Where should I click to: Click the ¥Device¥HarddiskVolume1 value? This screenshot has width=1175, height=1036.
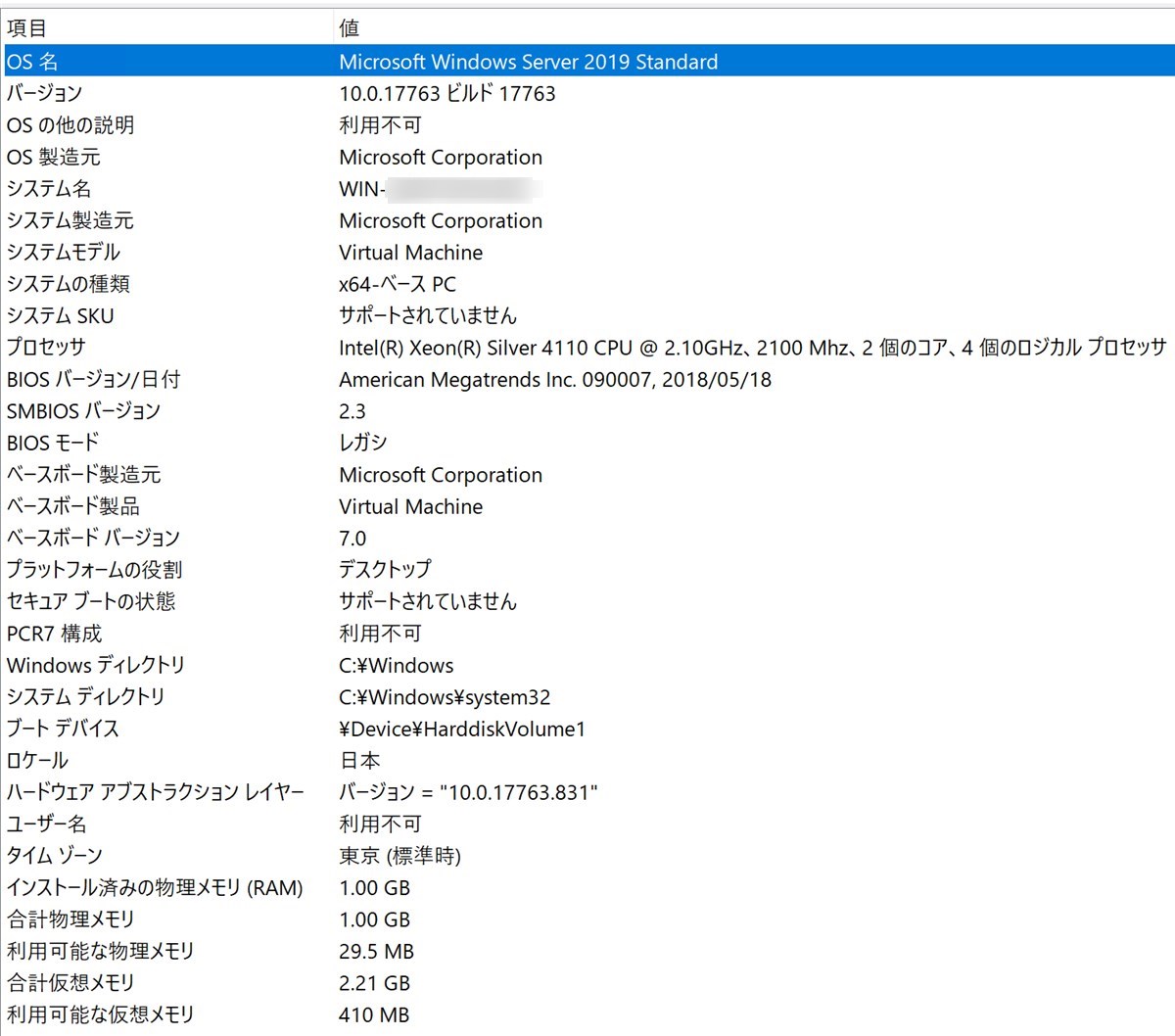click(x=462, y=729)
